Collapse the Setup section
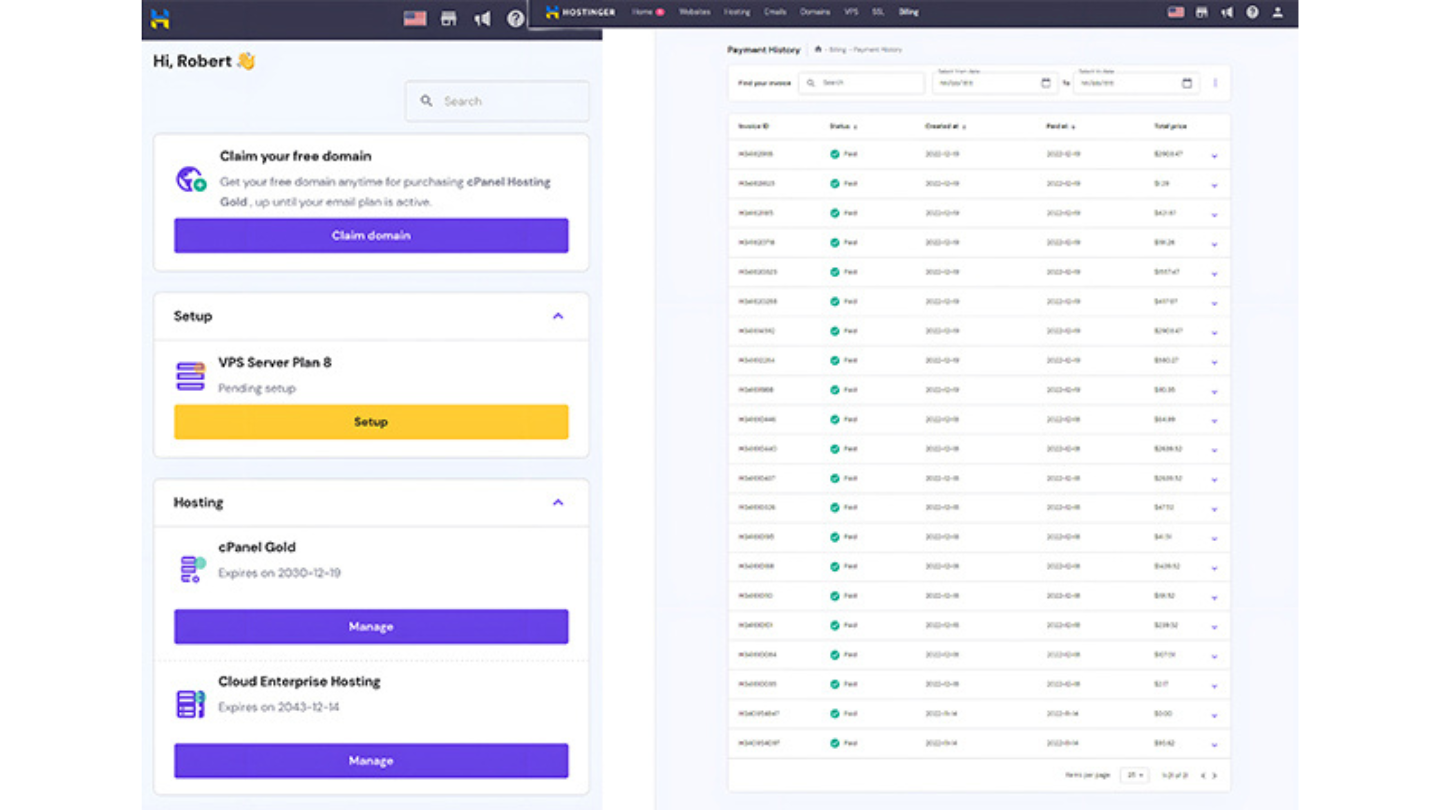 point(558,316)
